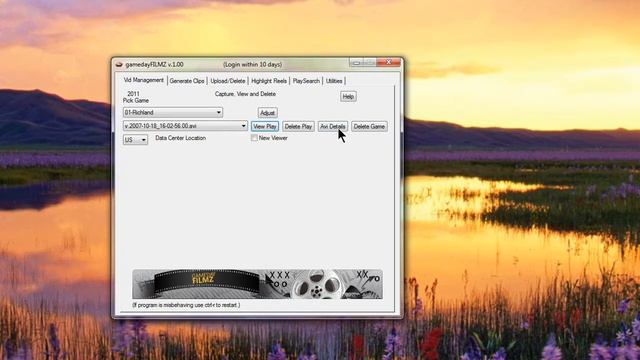
Task: Enable the New Viewer checkbox
Action: coord(254,138)
